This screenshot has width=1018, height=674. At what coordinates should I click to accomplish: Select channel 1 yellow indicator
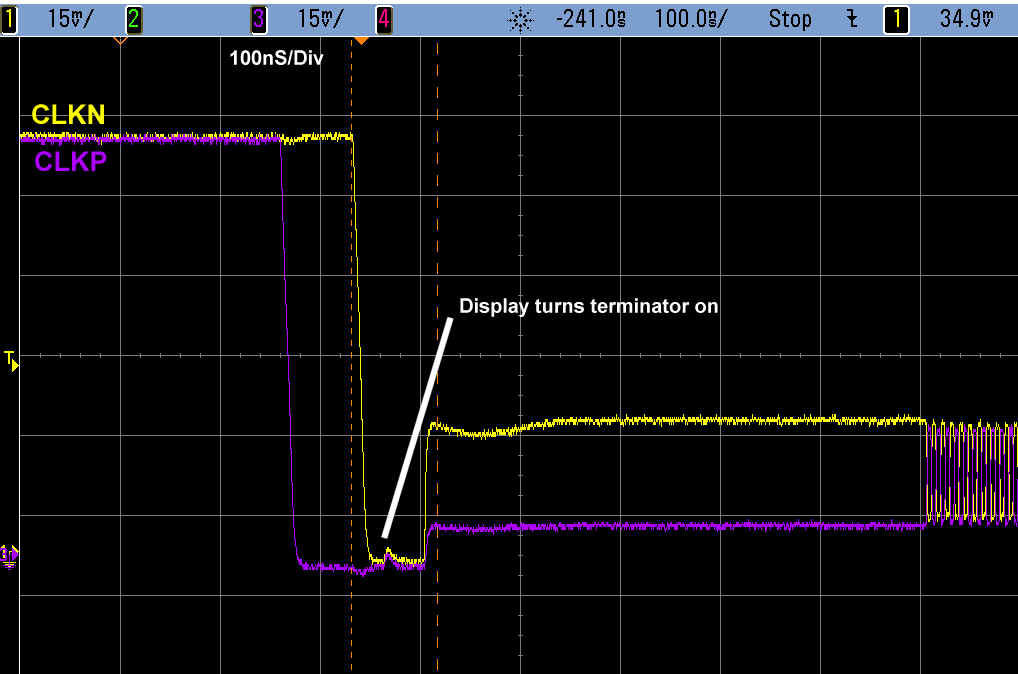[x=9, y=17]
